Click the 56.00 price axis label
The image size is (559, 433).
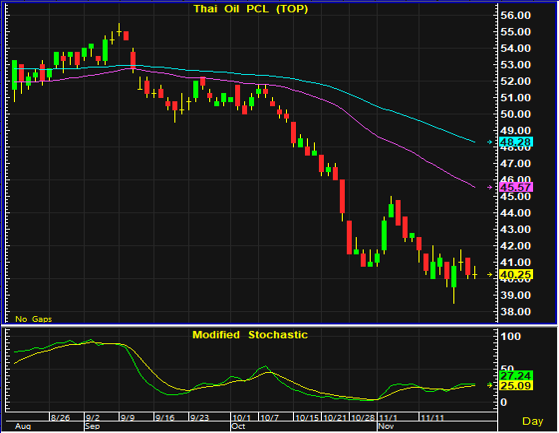tap(515, 15)
